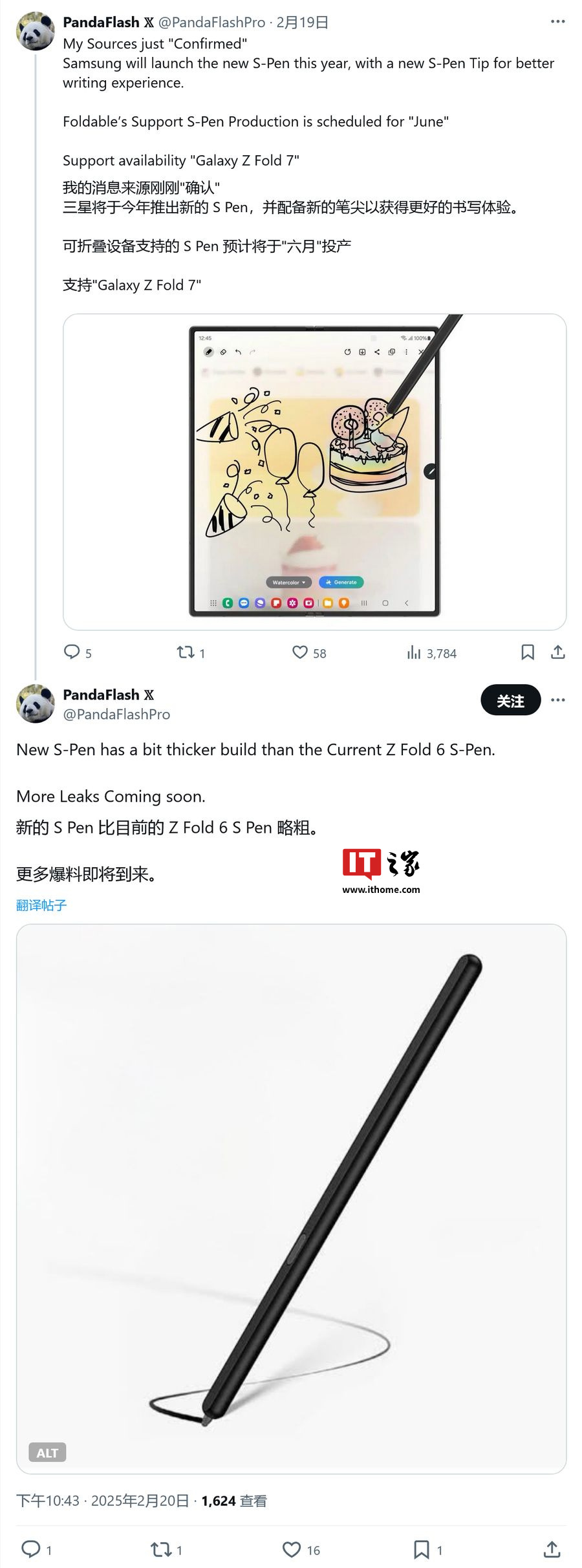Open the ALT description badge
The width and height of the screenshot is (582, 1568).
click(47, 1453)
